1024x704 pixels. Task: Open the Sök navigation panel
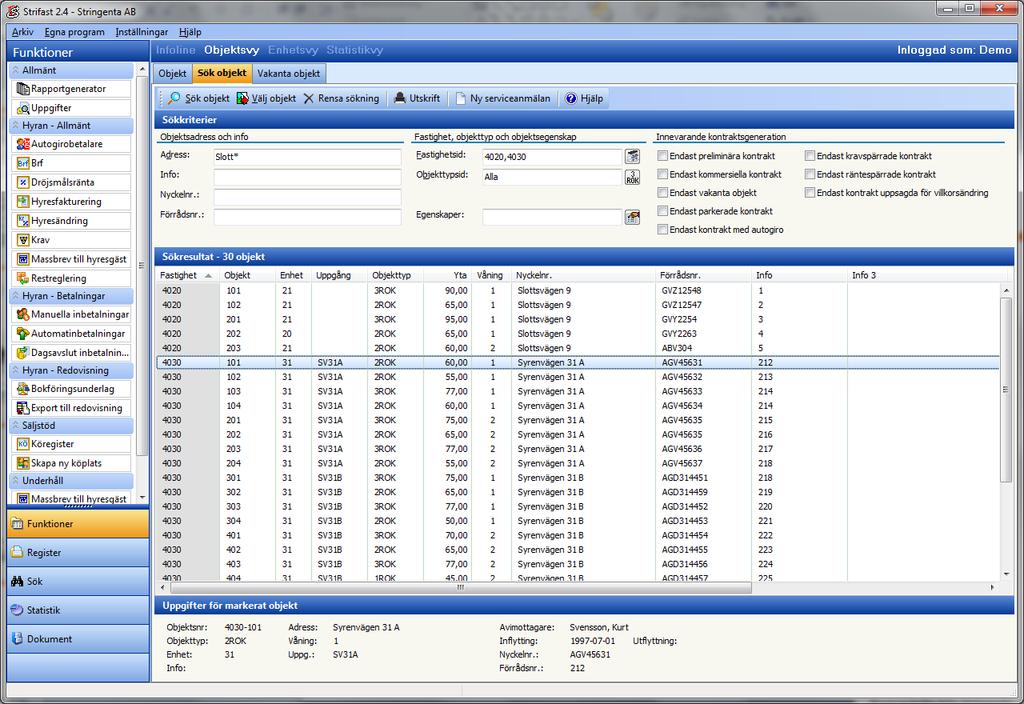point(78,581)
